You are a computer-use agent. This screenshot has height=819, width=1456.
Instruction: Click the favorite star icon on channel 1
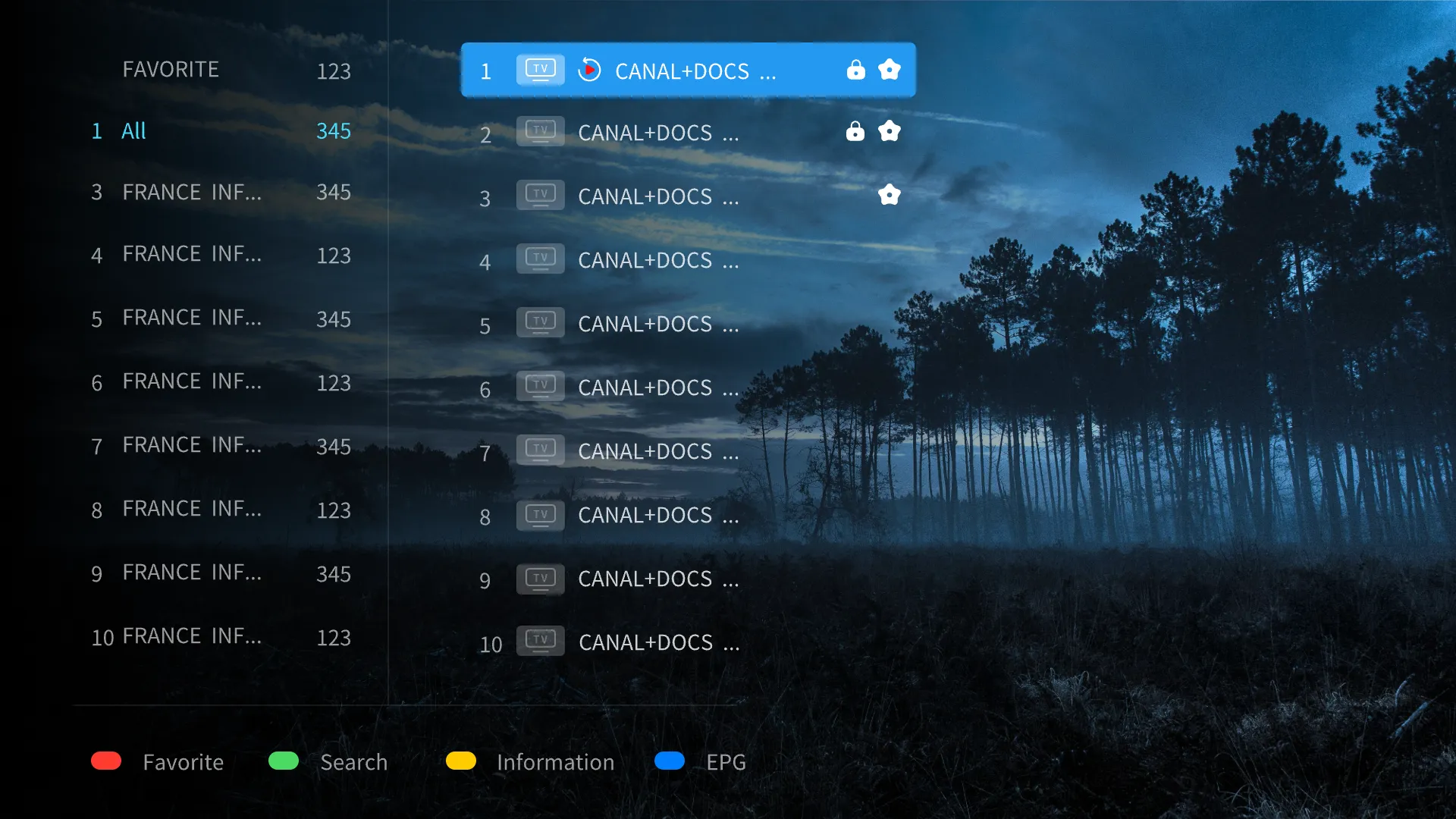(x=889, y=70)
